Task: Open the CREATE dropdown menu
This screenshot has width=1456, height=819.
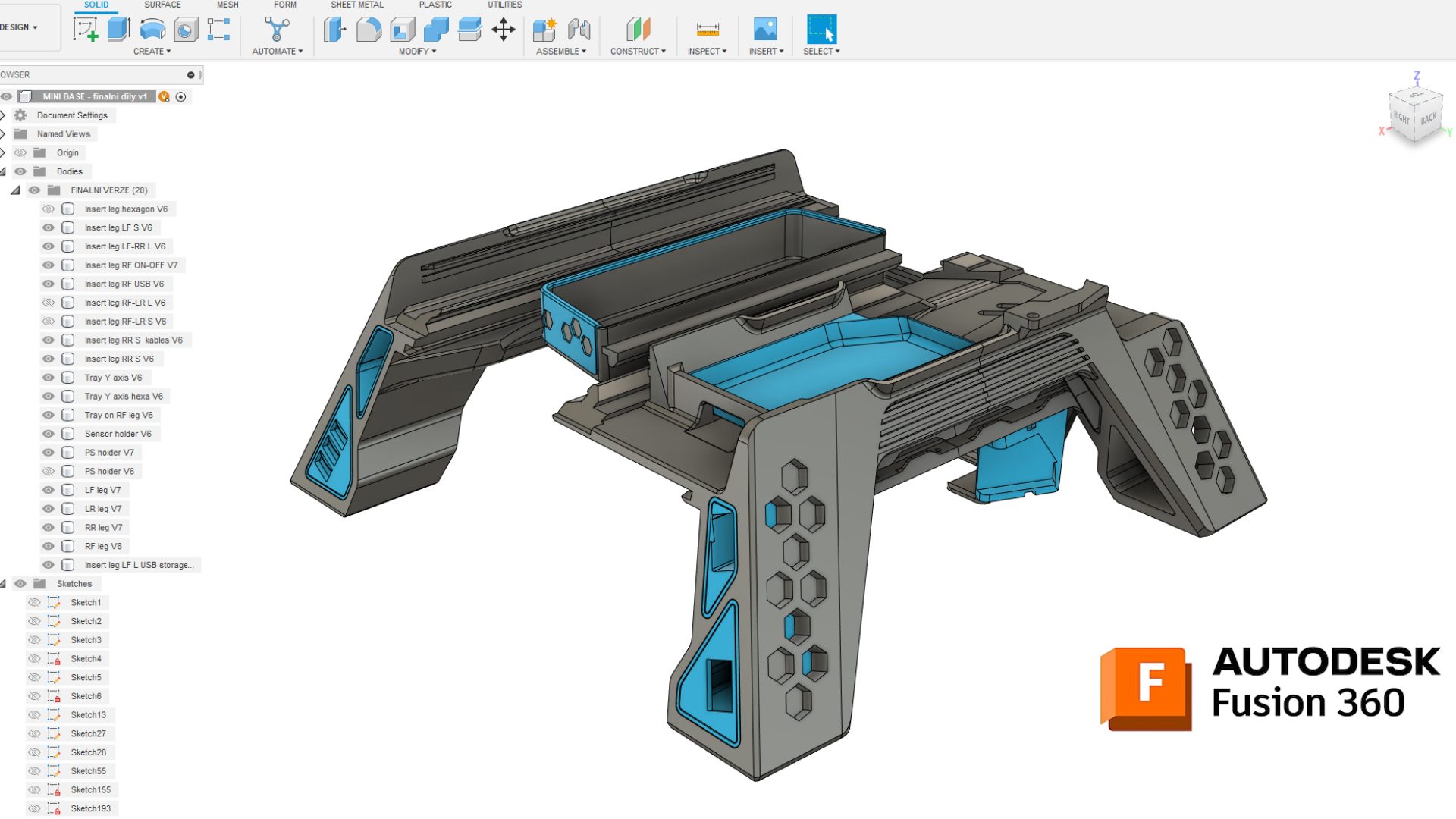Action: click(152, 52)
